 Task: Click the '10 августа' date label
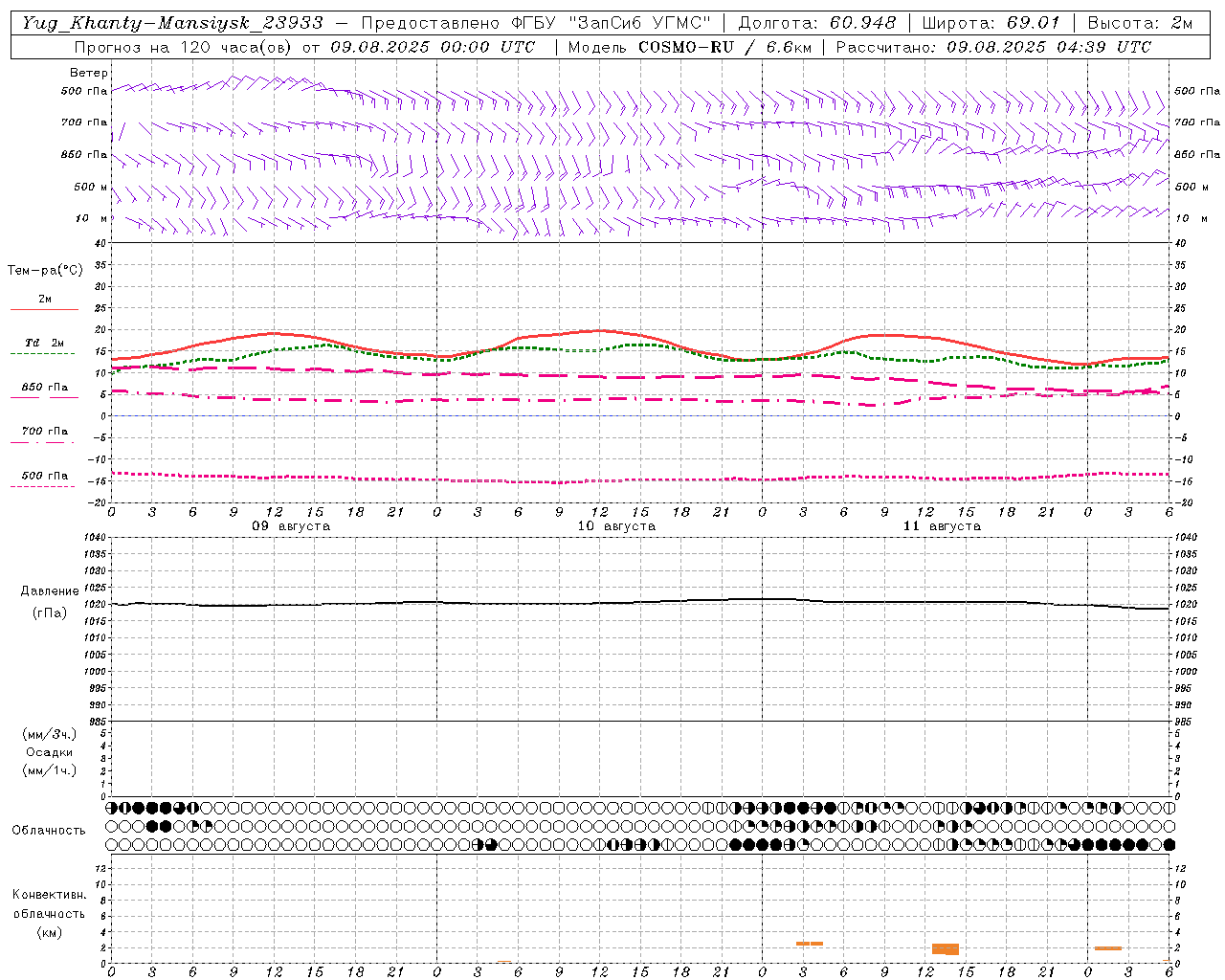(x=616, y=526)
